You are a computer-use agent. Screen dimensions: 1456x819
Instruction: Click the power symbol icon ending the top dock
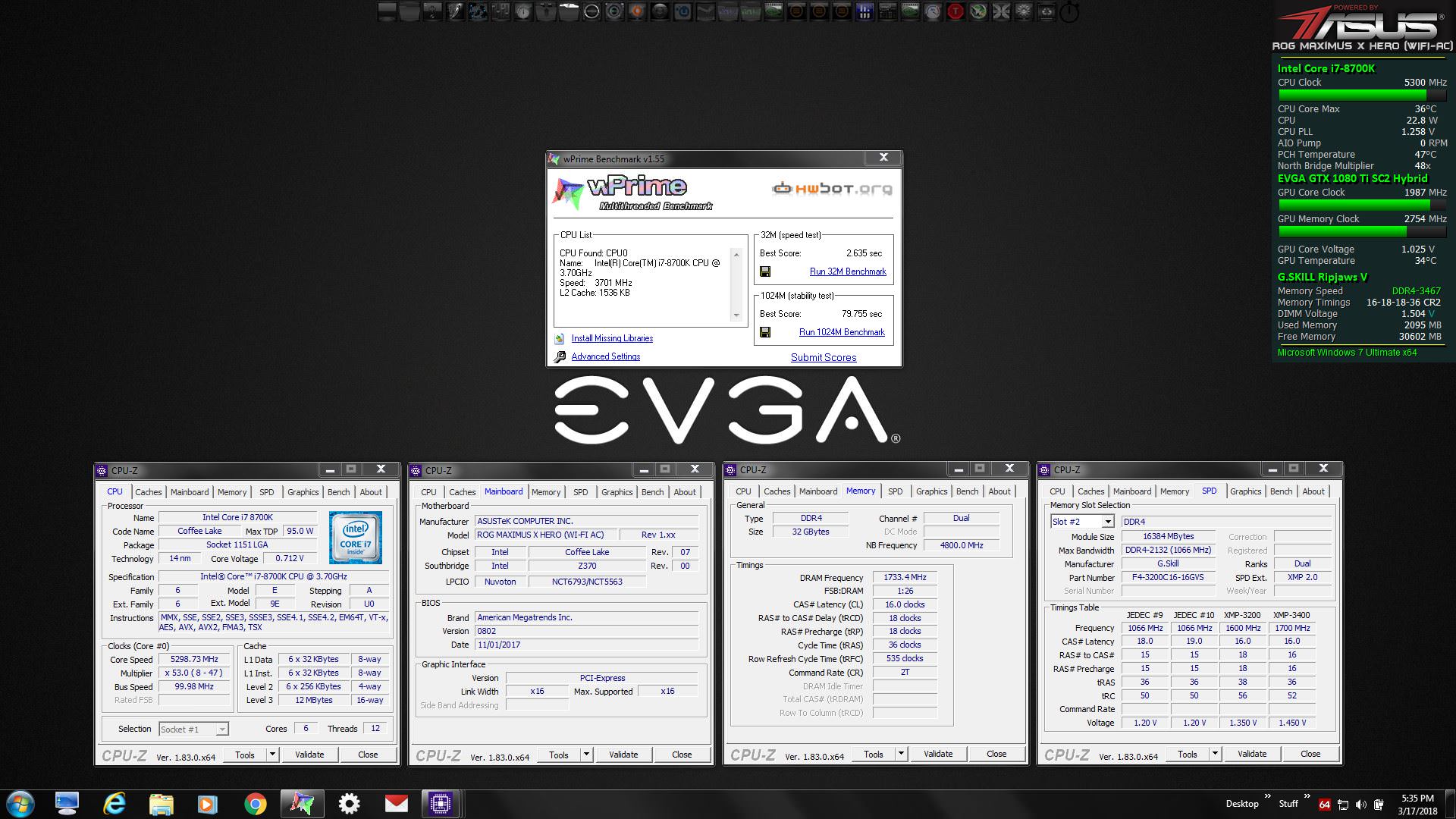pos(1069,11)
